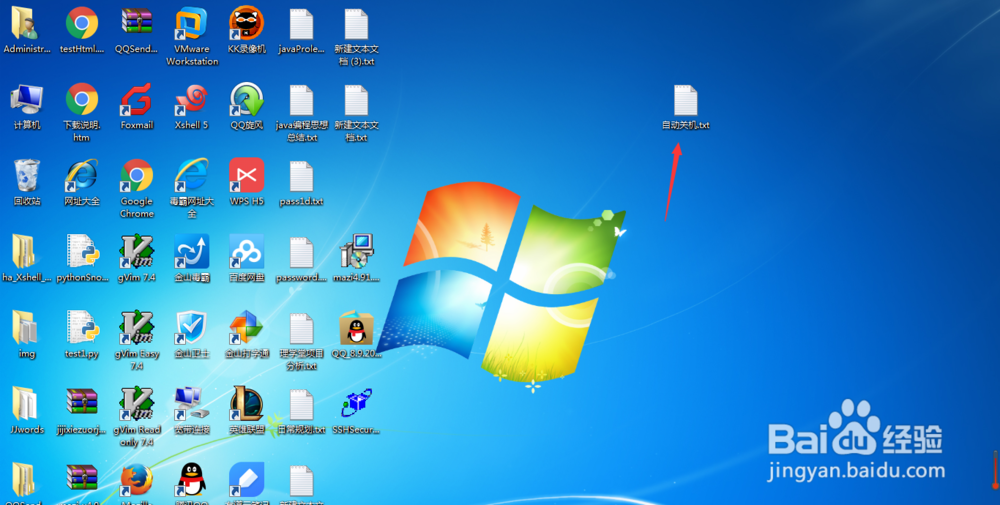Select the mazi4.91... installer icon

[357, 259]
